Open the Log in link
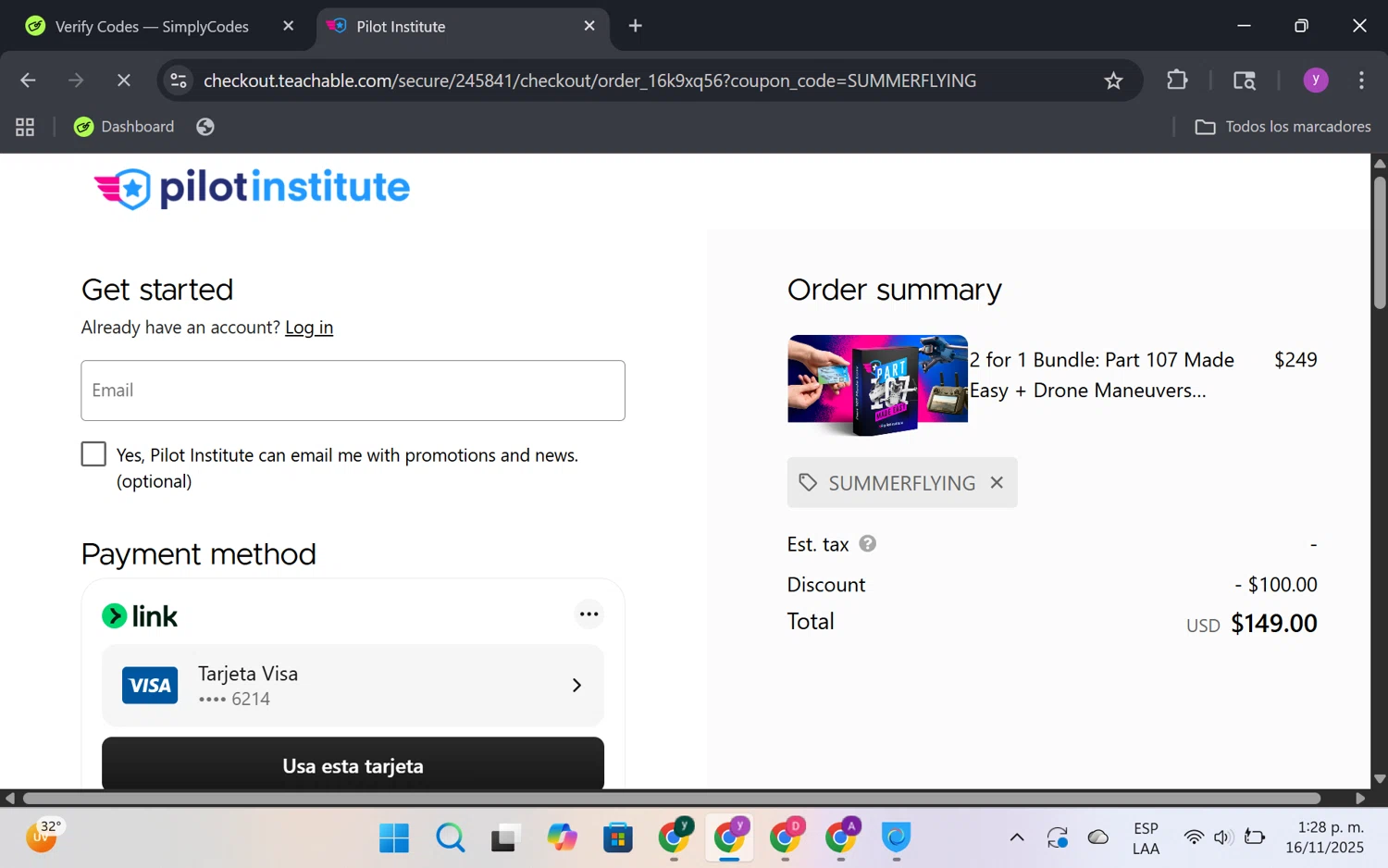Viewport: 1388px width, 868px height. pos(309,328)
